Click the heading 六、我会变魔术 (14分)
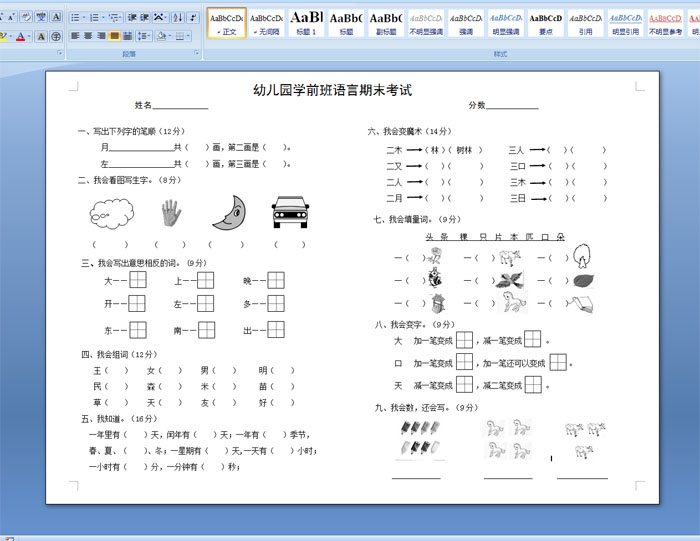Viewport: 700px width, 541px height. pyautogui.click(x=410, y=131)
